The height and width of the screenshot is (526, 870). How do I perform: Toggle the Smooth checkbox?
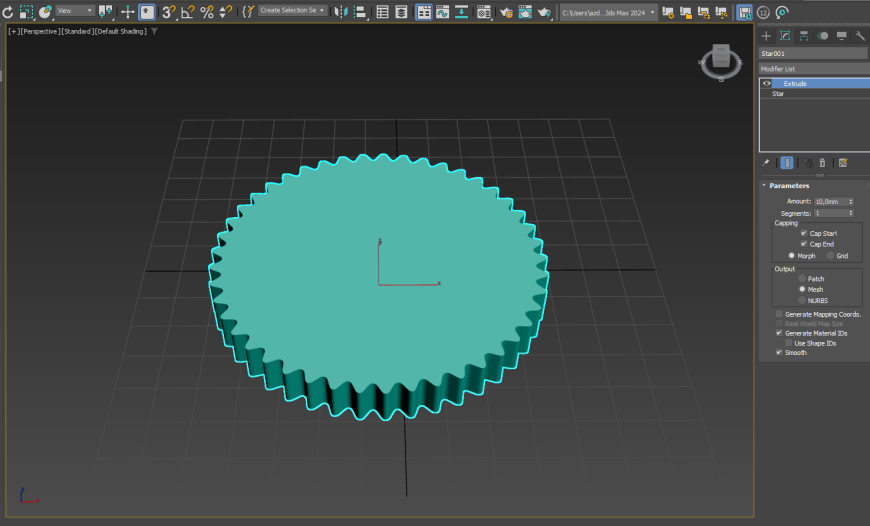[780, 352]
